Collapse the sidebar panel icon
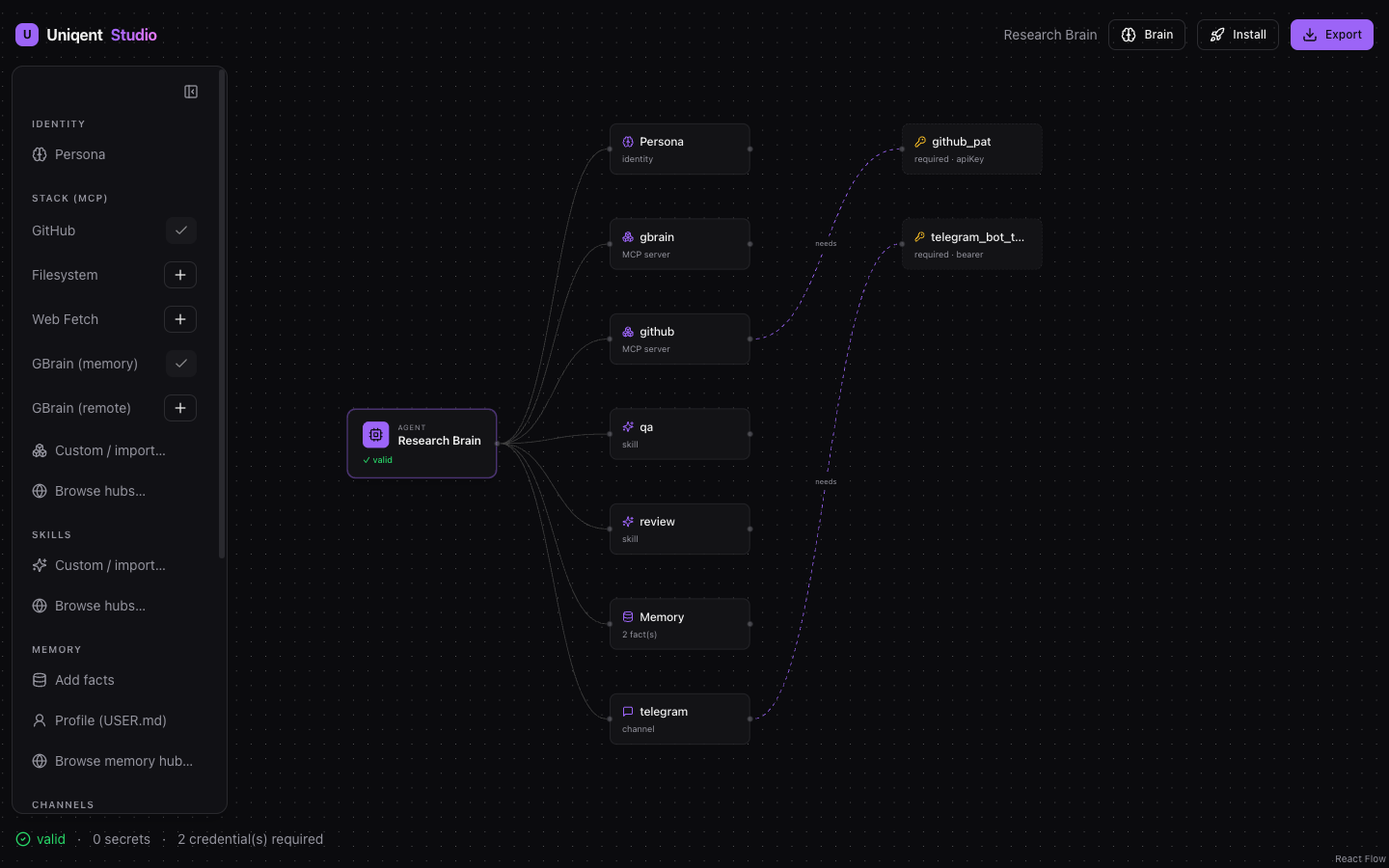This screenshot has height=868, width=1389. click(x=191, y=92)
